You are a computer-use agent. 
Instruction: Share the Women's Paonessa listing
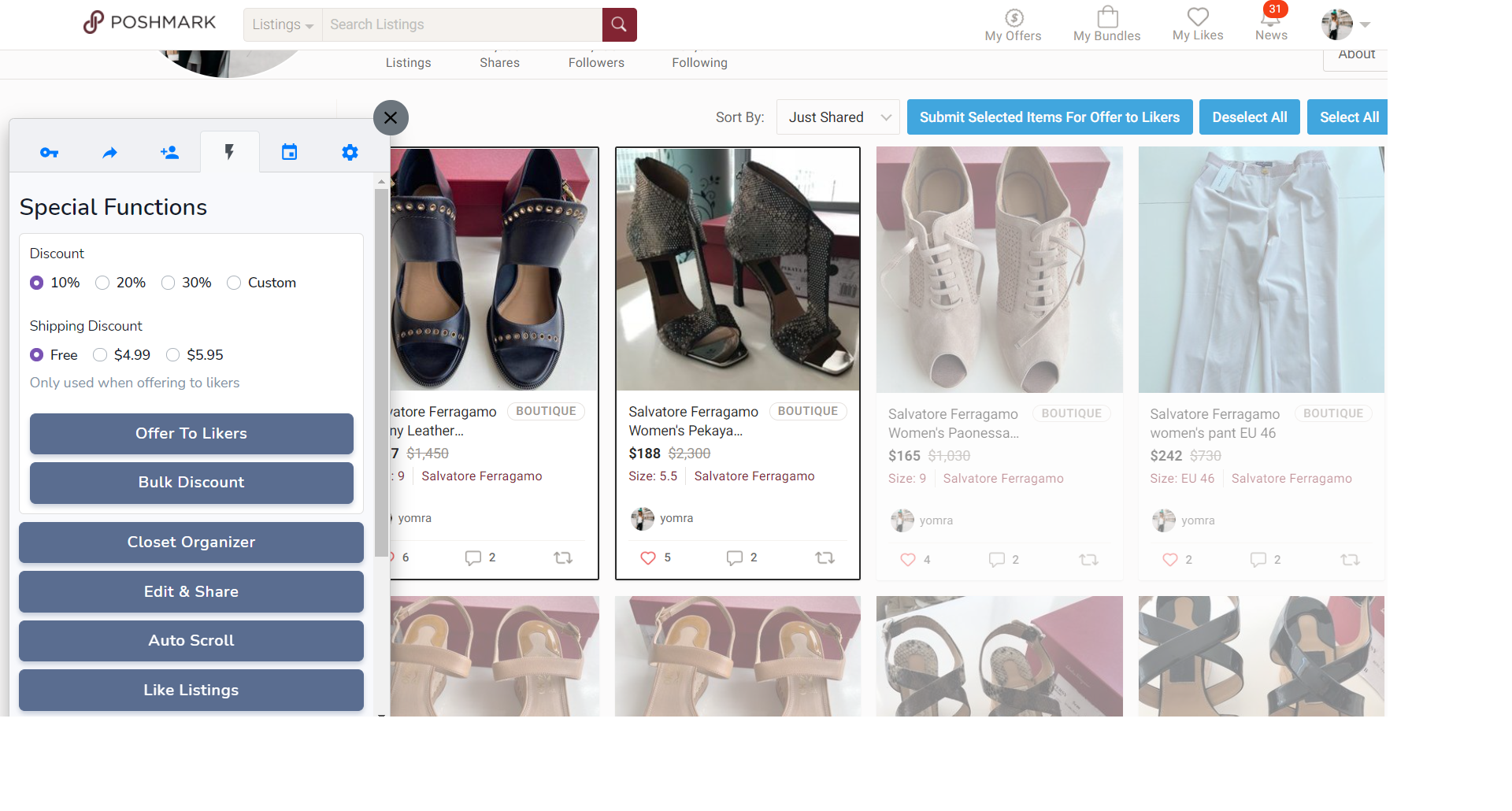[x=1088, y=560]
